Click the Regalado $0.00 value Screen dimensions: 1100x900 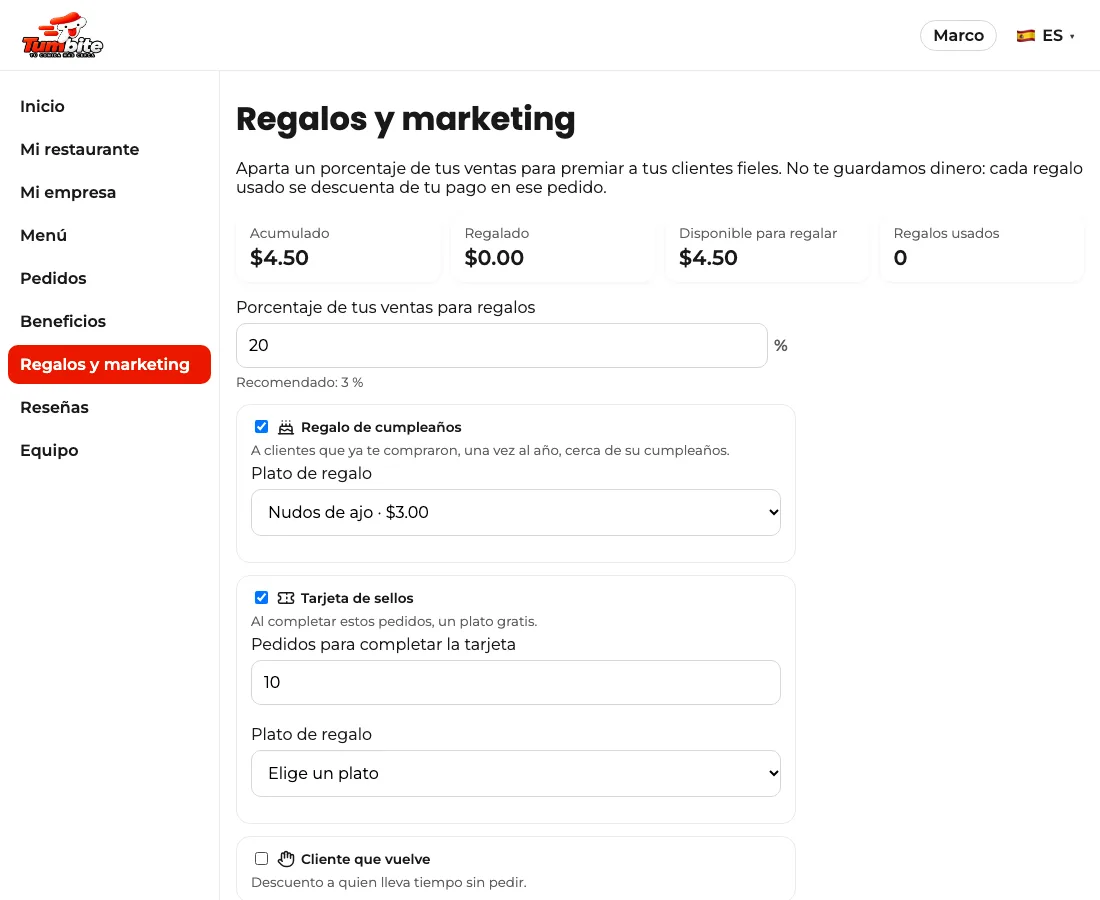(494, 258)
